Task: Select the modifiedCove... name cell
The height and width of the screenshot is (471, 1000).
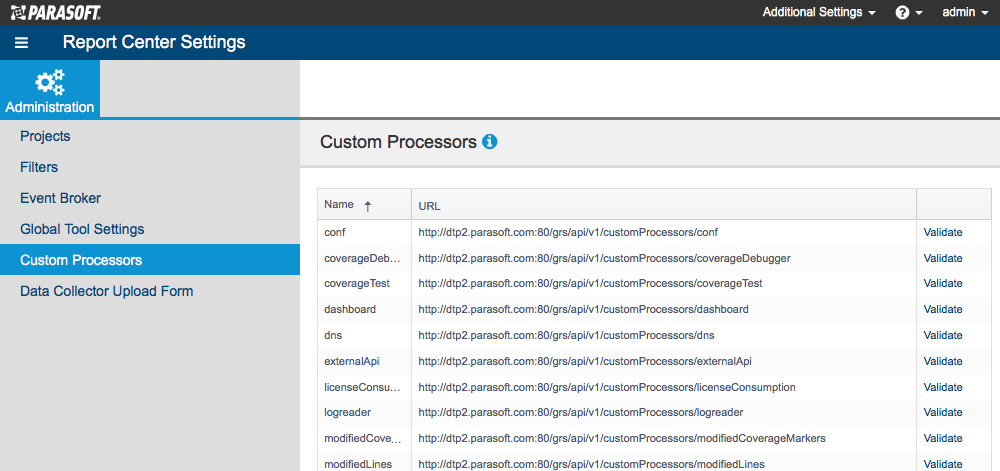Action: (365, 438)
